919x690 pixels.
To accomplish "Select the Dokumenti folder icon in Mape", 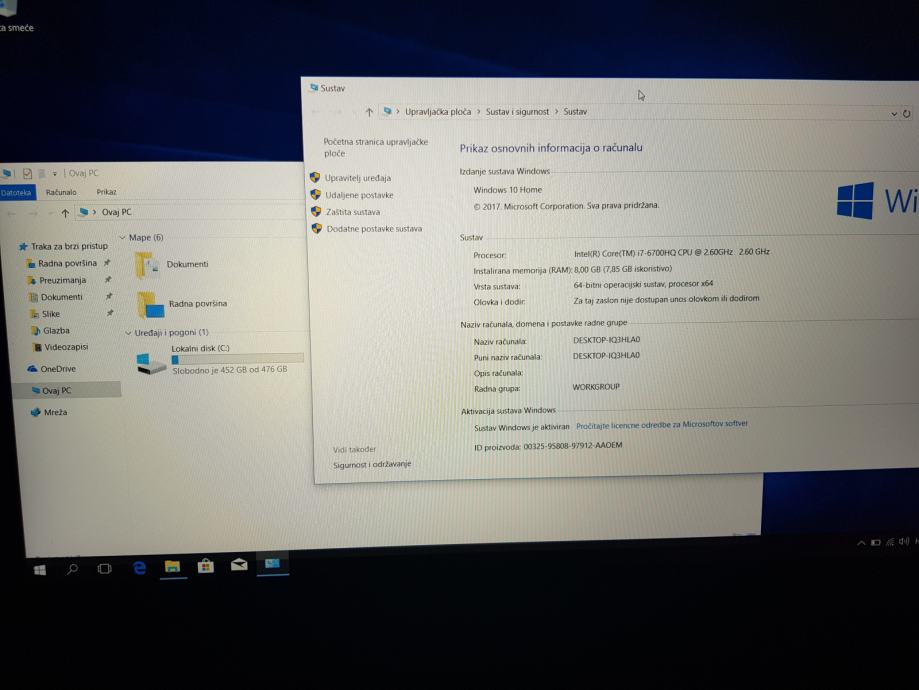I will tap(147, 265).
